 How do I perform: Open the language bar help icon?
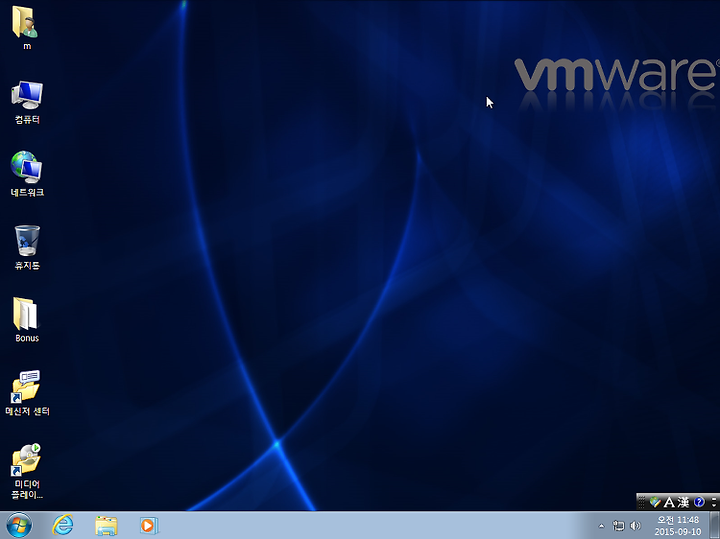pyautogui.click(x=699, y=502)
